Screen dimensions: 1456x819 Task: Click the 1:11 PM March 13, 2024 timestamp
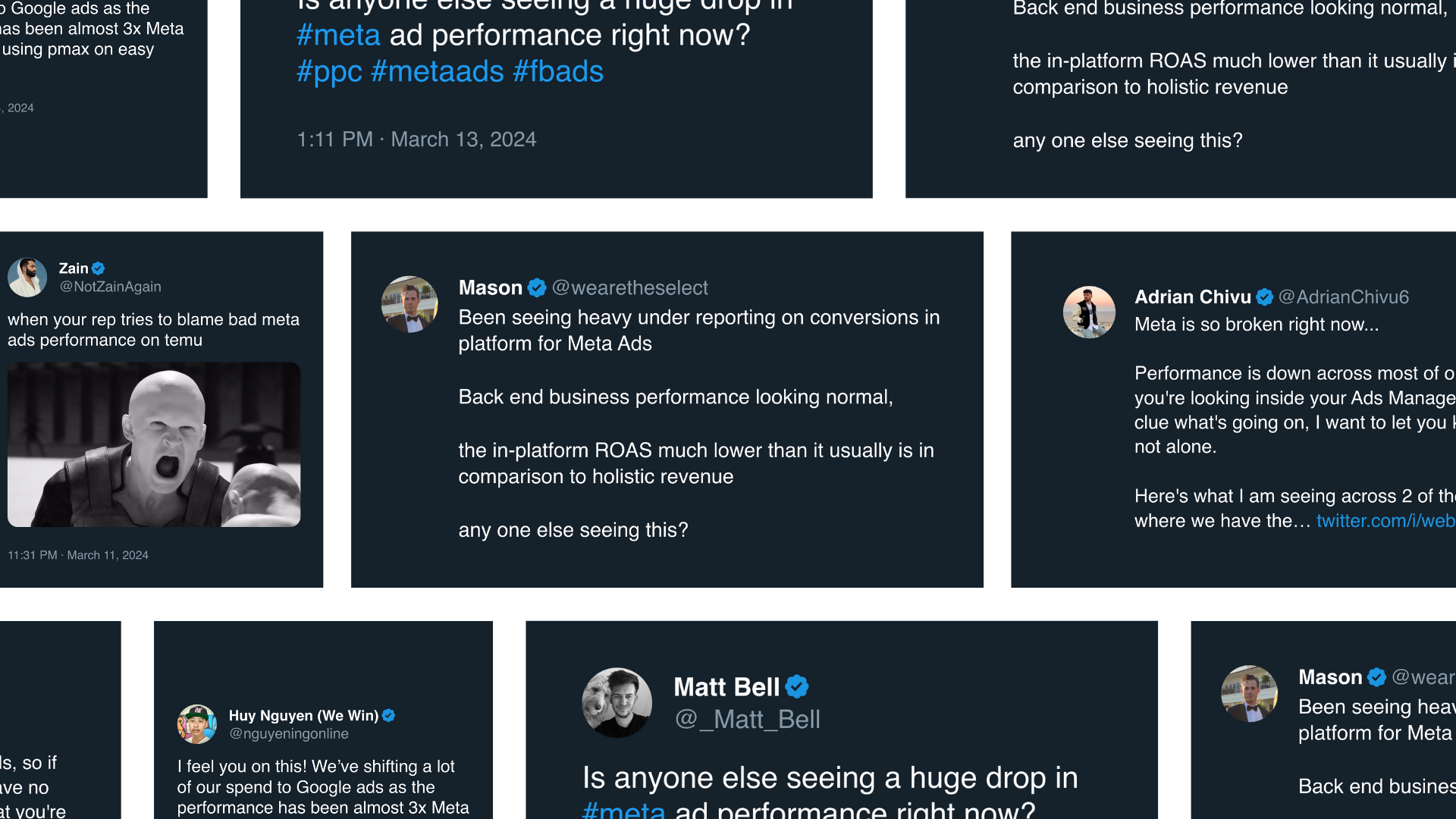click(416, 140)
